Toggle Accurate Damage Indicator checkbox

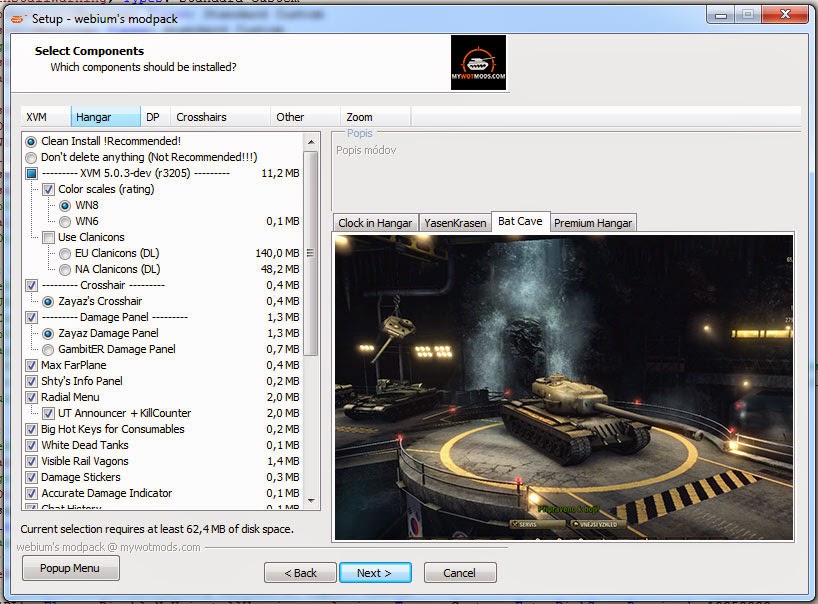31,493
